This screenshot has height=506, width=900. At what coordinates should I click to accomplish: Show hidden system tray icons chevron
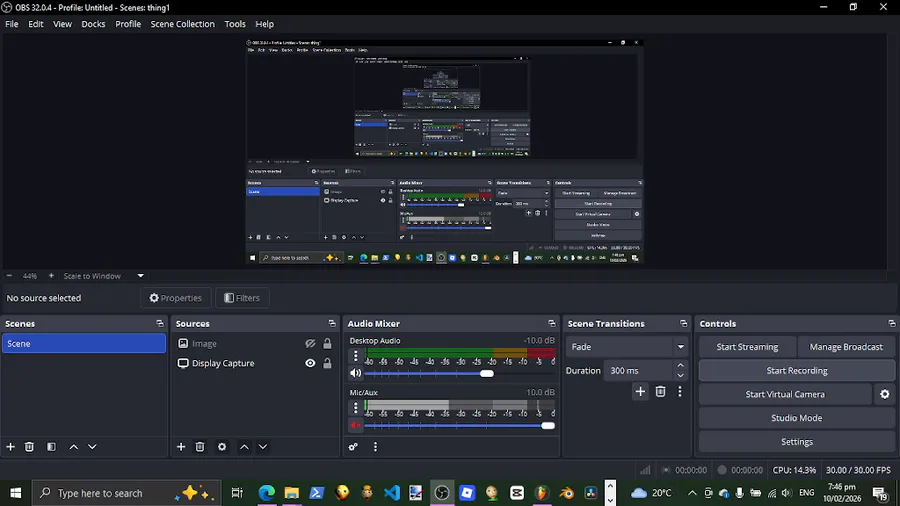(692, 493)
